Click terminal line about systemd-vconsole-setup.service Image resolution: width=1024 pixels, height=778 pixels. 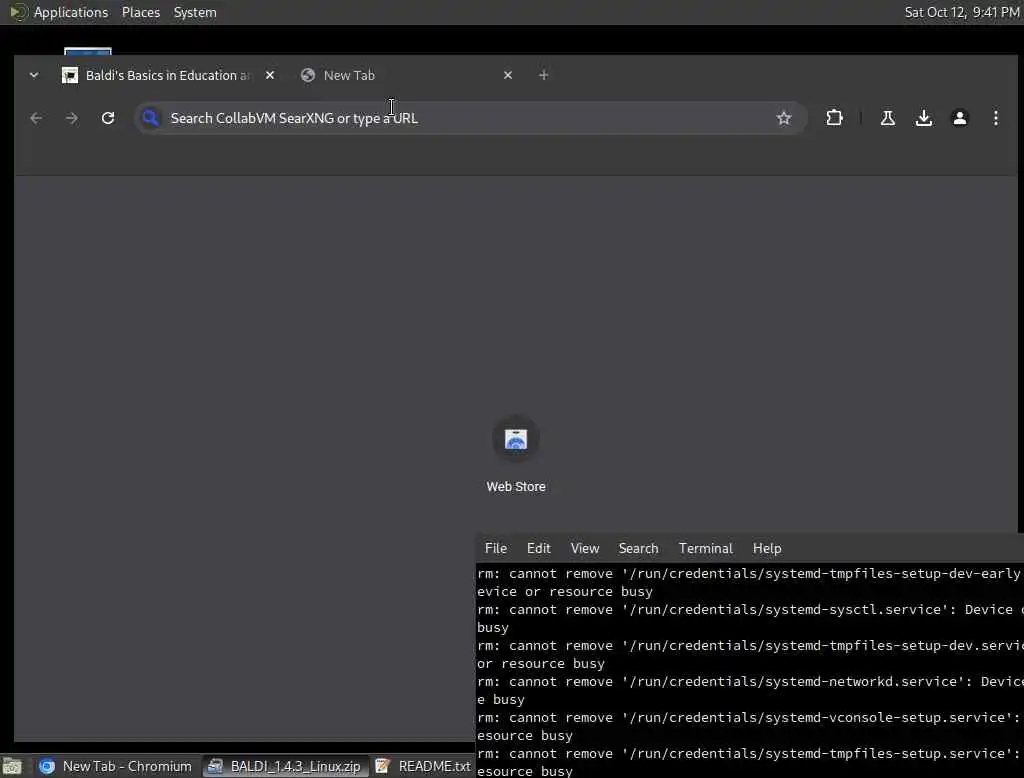pos(750,717)
